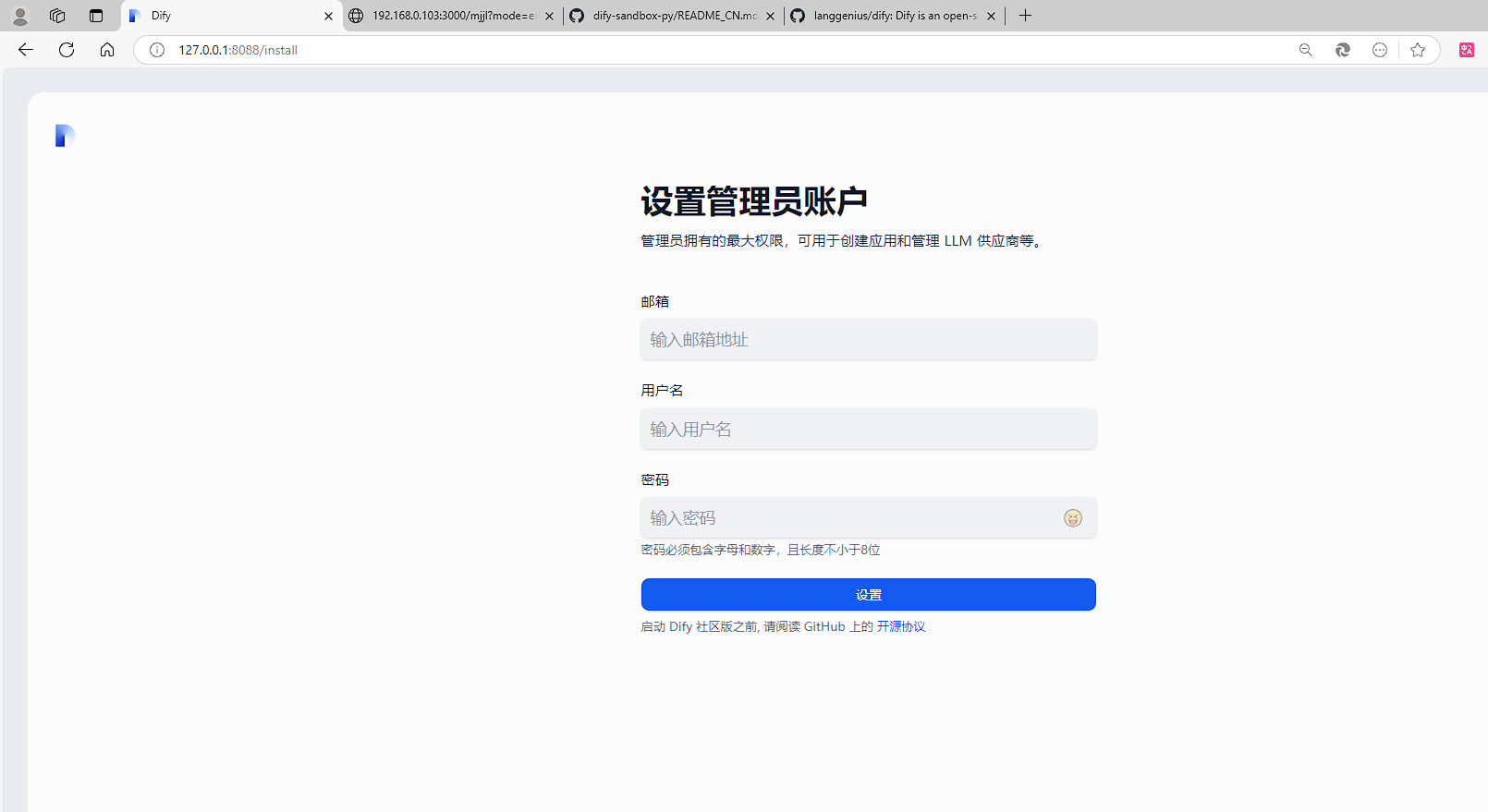Click the 设置管理员账户 heading text
1488x812 pixels.
[x=754, y=201]
